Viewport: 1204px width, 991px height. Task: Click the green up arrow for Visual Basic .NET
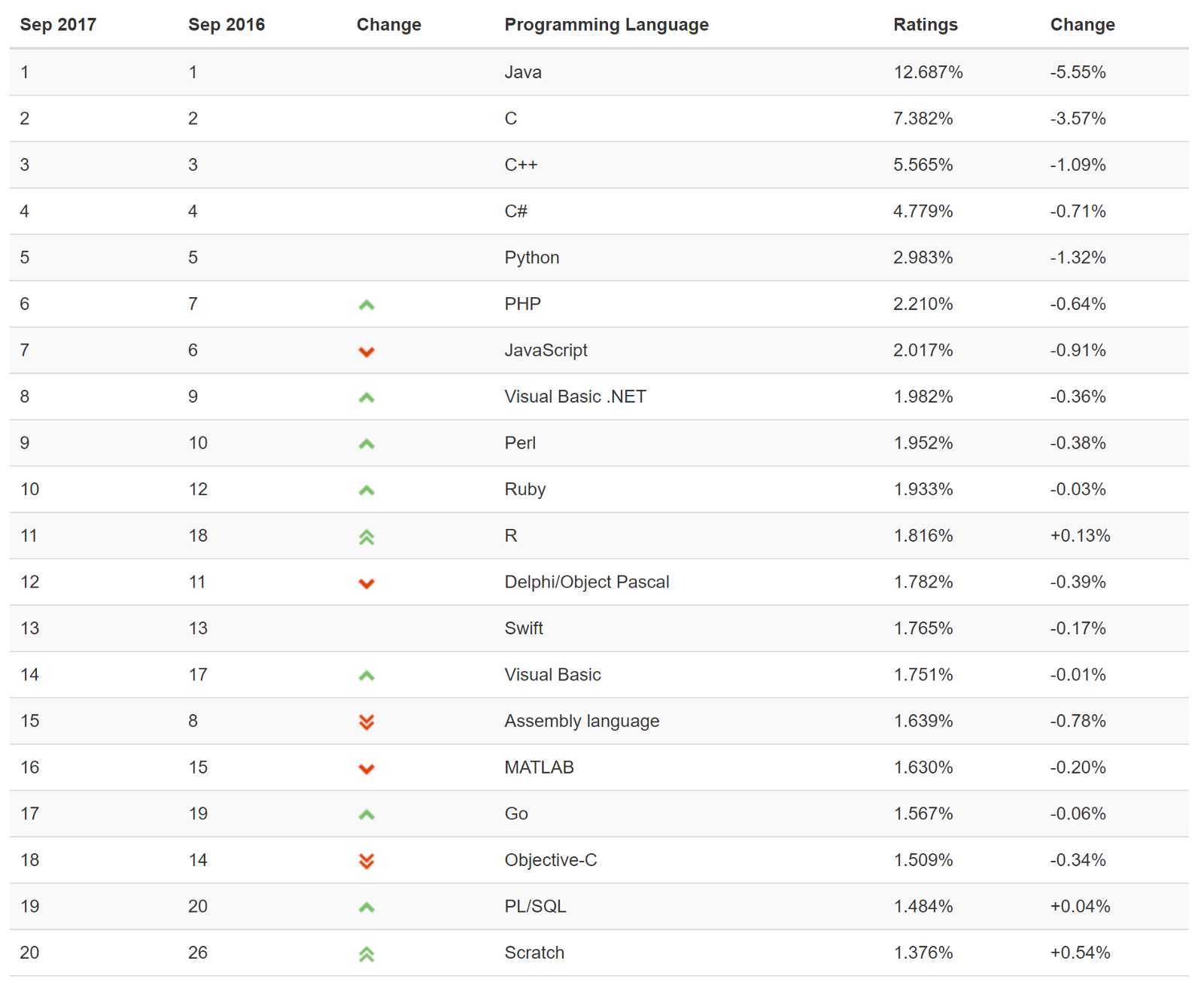[x=366, y=397]
